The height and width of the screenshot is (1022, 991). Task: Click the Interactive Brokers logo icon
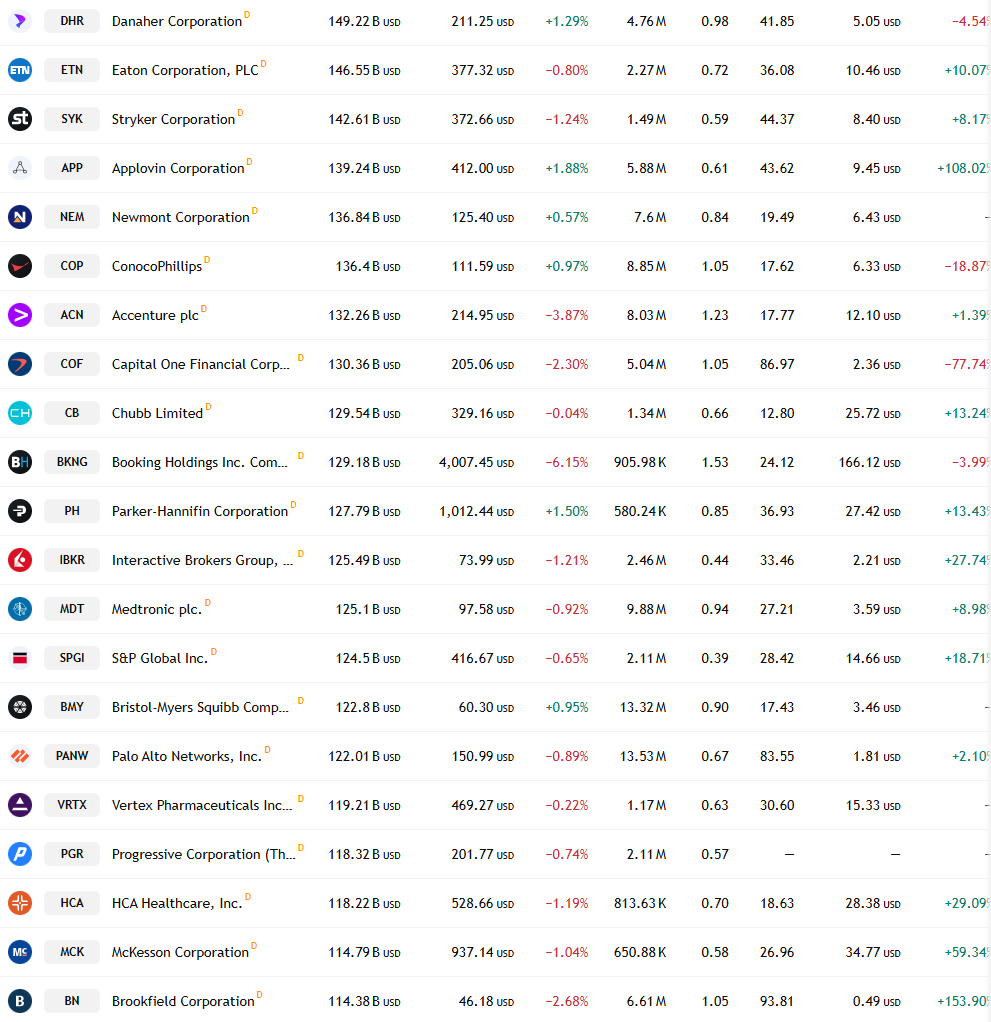point(20,560)
